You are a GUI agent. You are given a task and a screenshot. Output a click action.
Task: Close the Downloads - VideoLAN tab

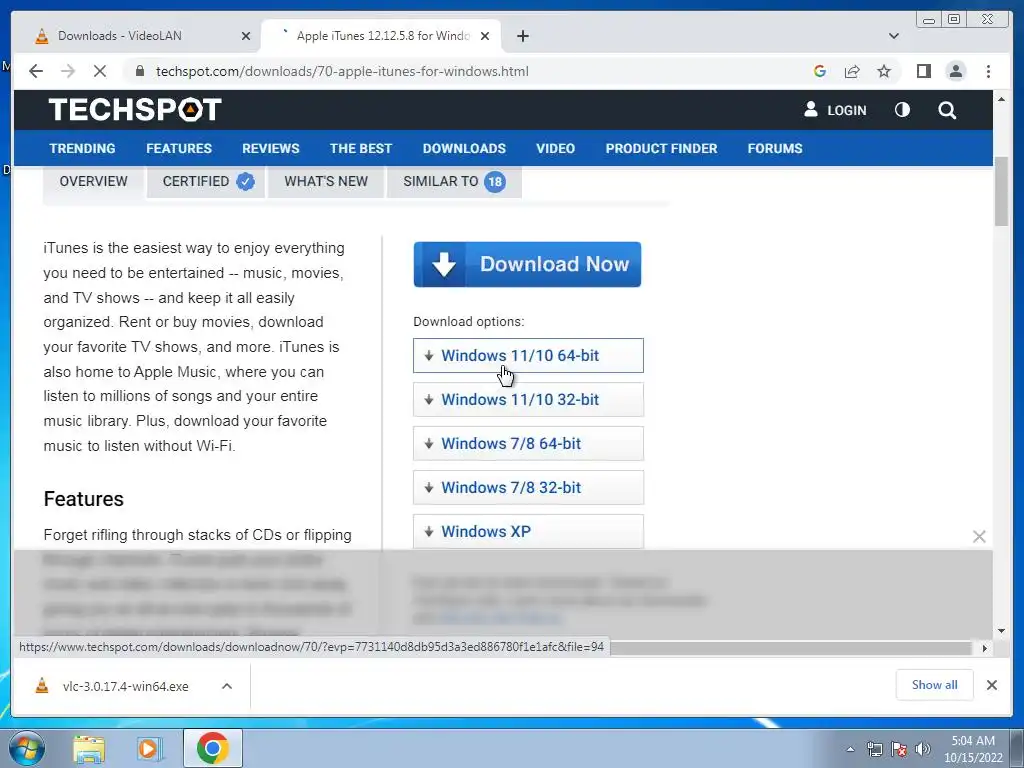coord(246,36)
